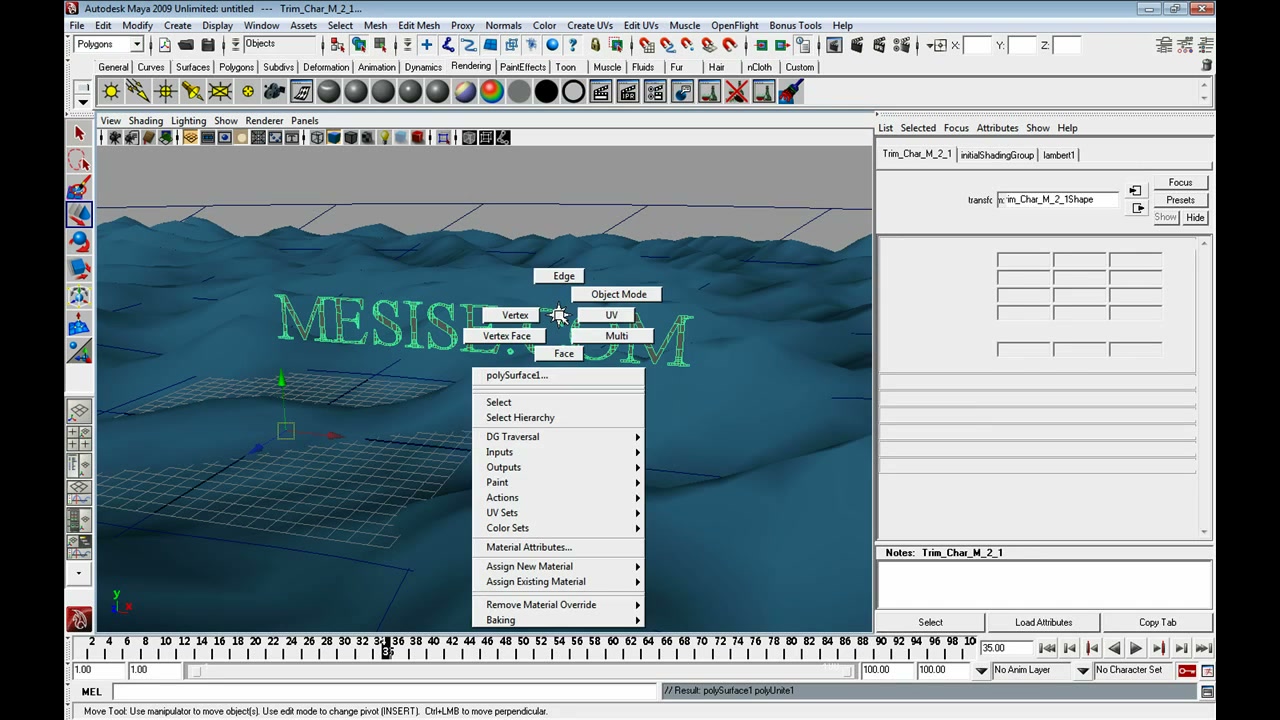Viewport: 1280px width, 720px height.
Task: Switch to the lambert1 tab
Action: (1059, 155)
